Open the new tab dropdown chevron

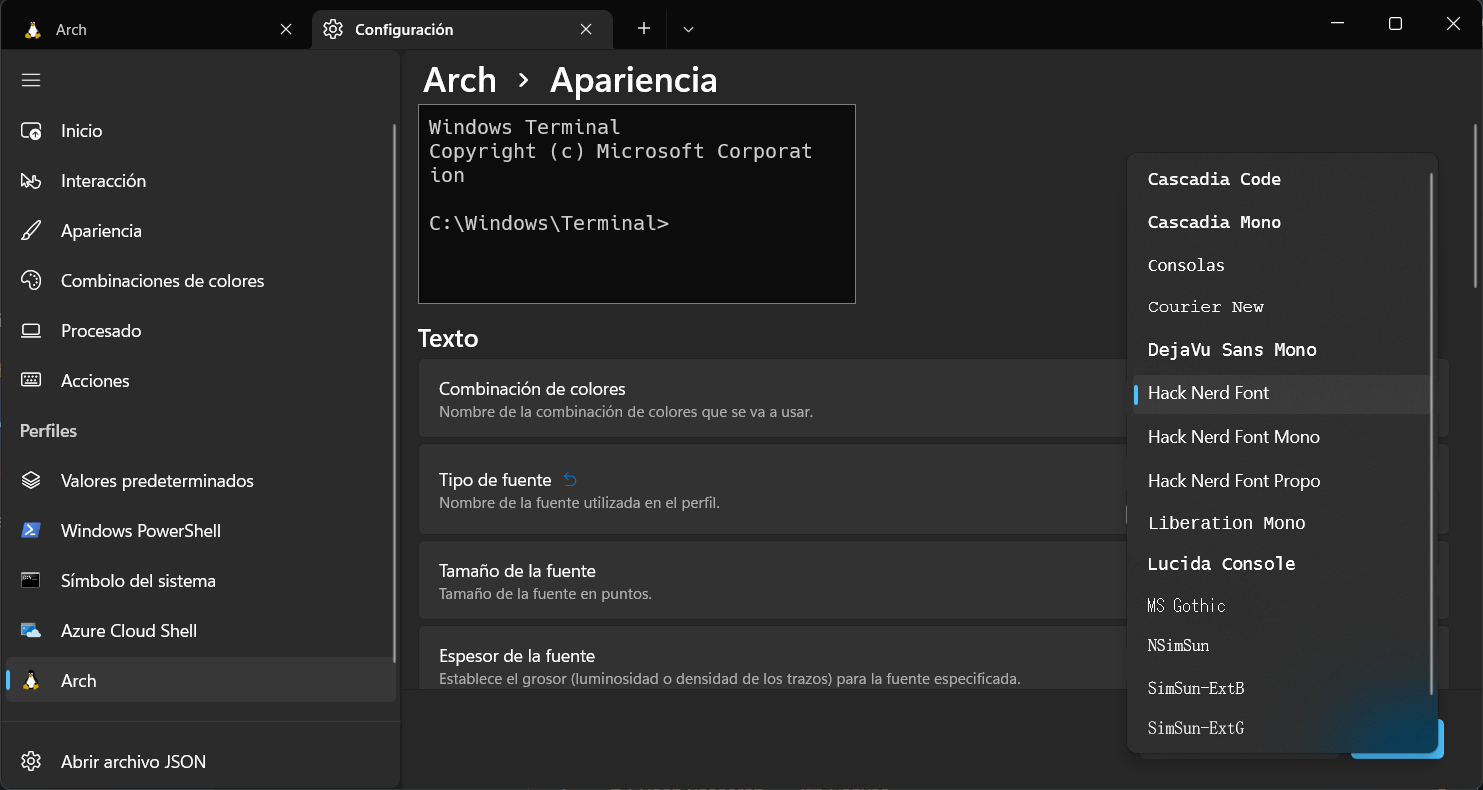688,29
